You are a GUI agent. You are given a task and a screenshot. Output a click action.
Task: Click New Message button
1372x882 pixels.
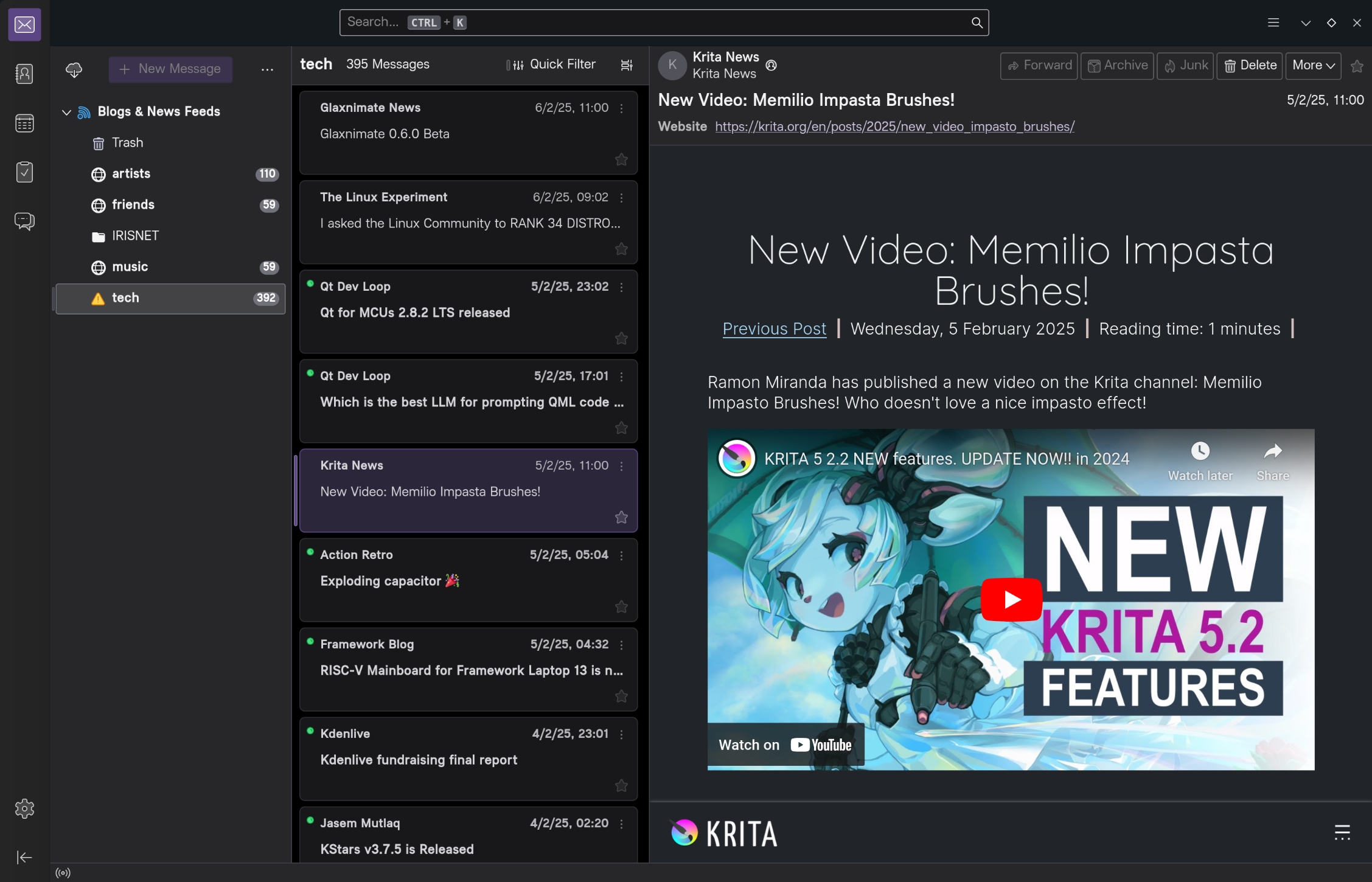point(170,69)
